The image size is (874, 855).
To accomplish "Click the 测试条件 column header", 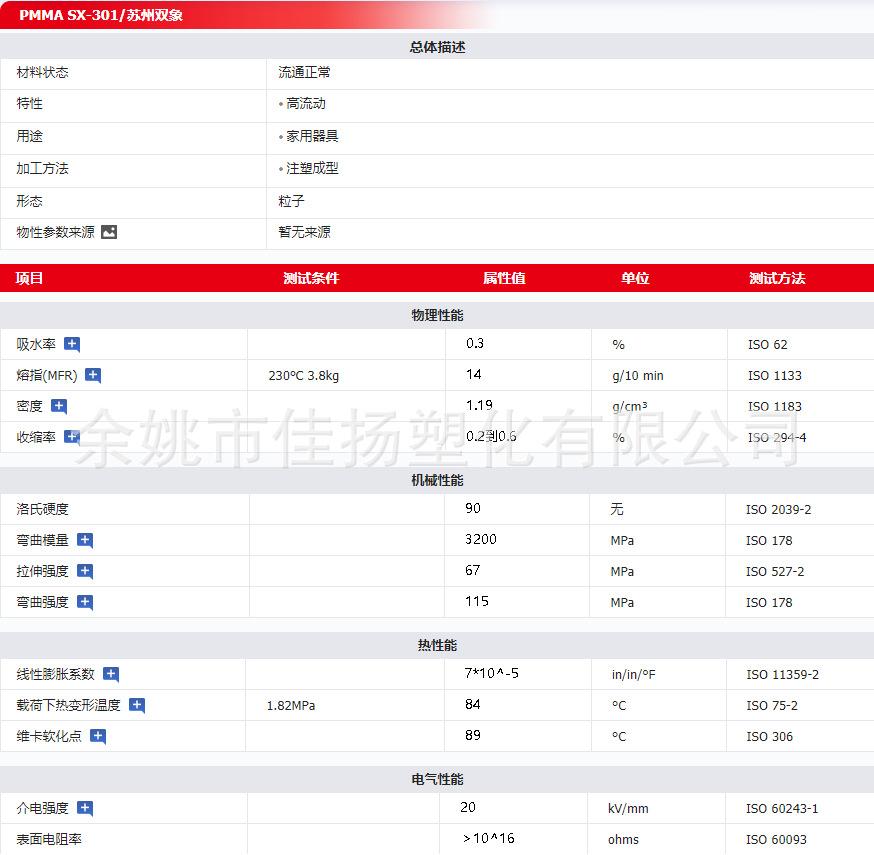I will [x=311, y=278].
